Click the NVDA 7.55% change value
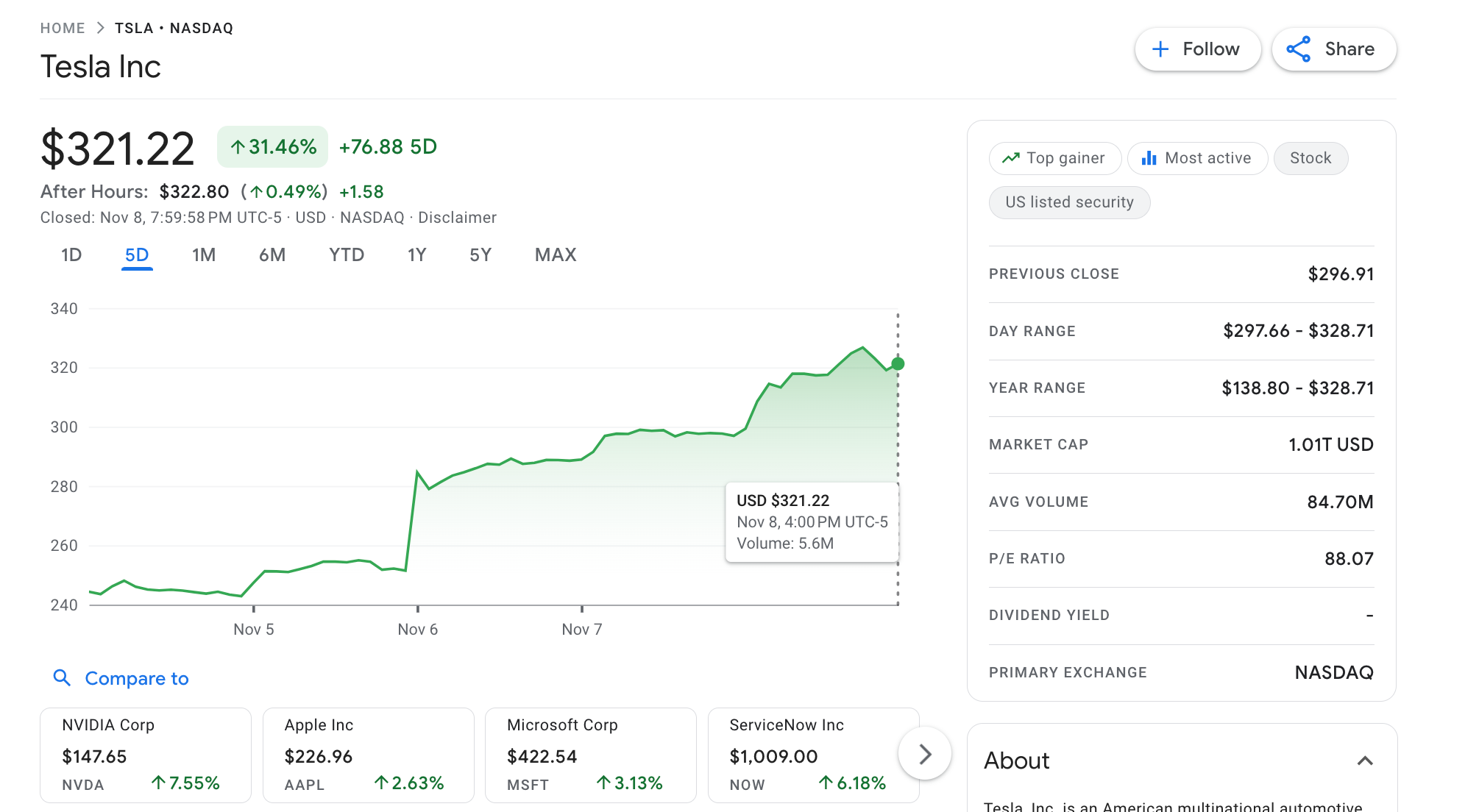 pyautogui.click(x=185, y=783)
